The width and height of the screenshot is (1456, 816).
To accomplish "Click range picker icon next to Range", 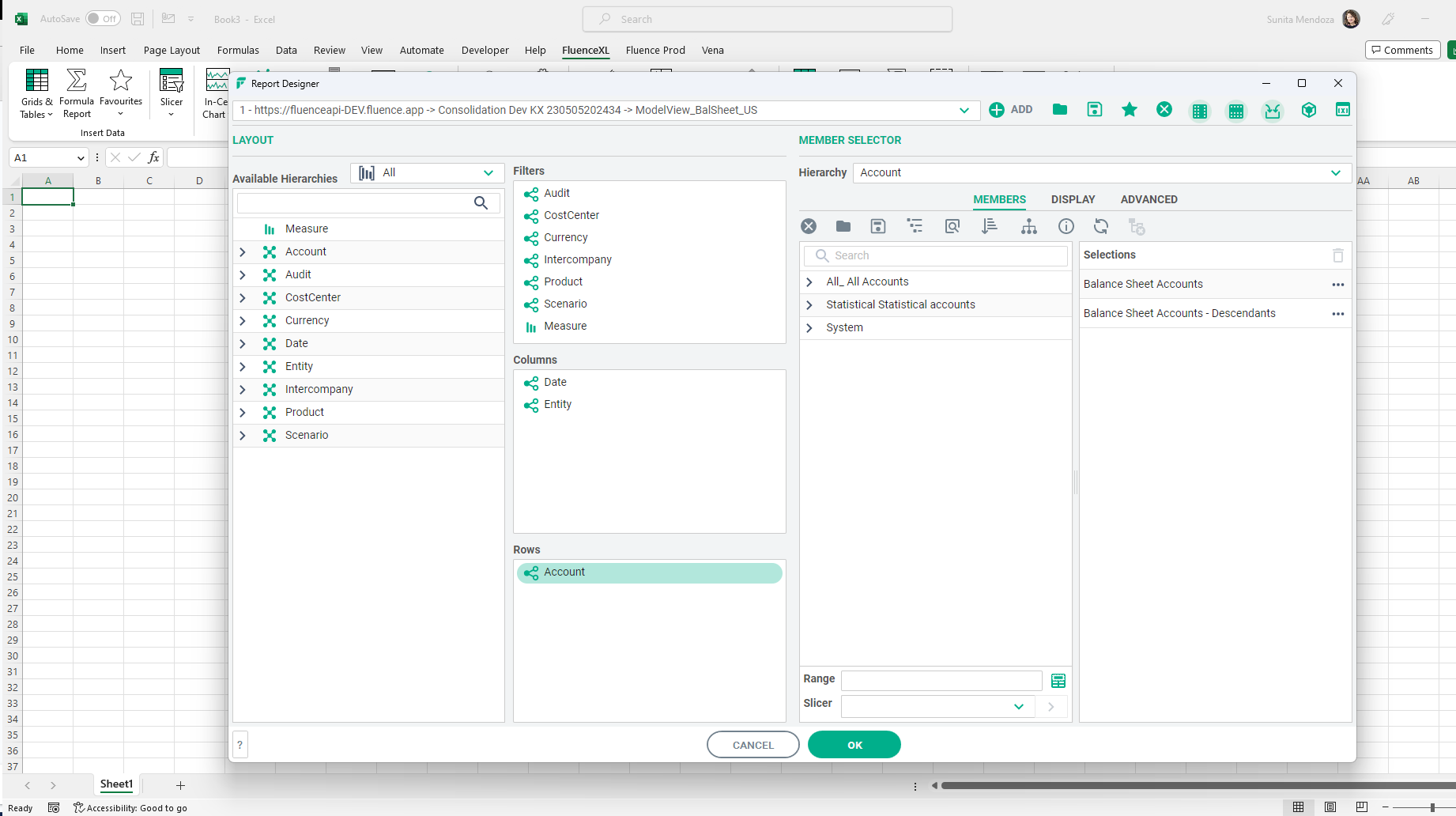I will pos(1058,681).
